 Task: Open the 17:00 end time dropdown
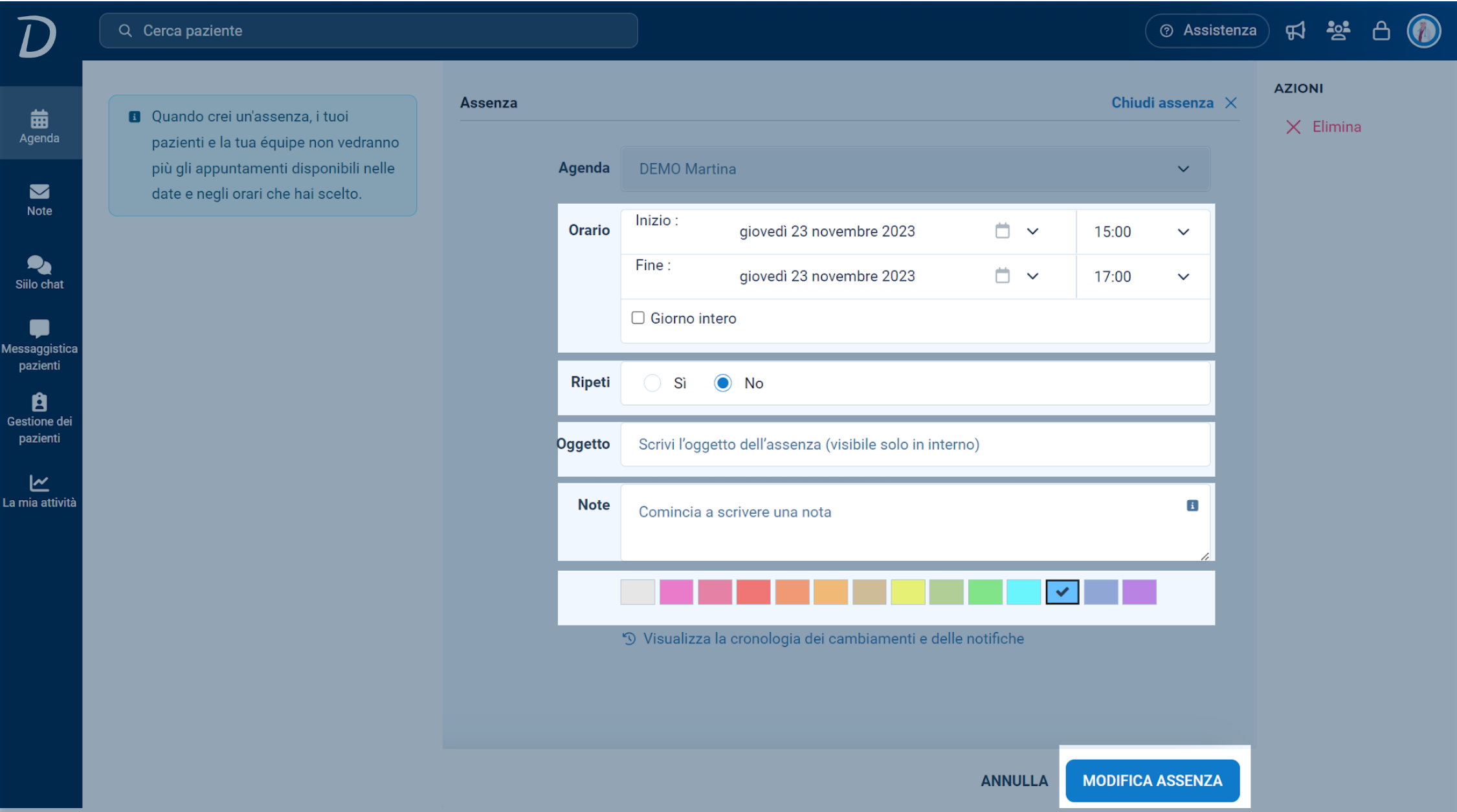1142,276
